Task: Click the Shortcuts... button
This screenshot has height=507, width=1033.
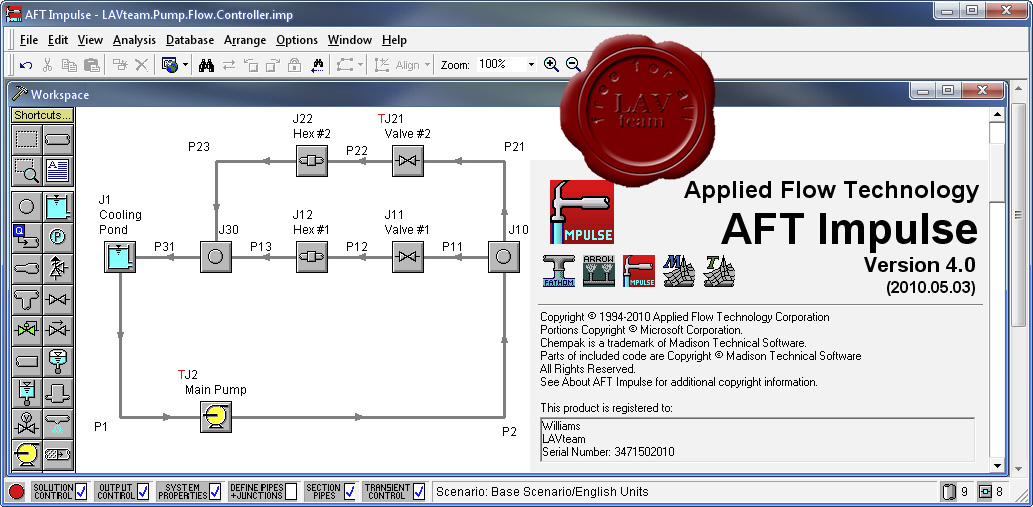Action: (43, 115)
